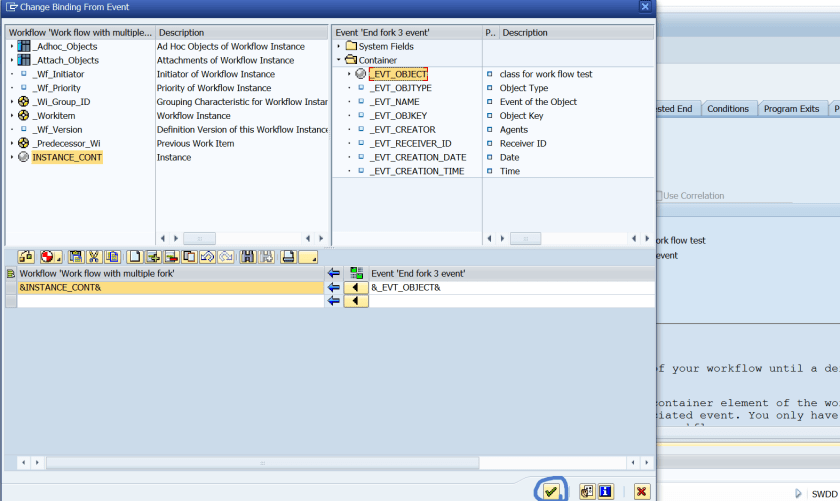Click black triangle button in empty binding row
This screenshot has width=840, height=501.
(356, 301)
